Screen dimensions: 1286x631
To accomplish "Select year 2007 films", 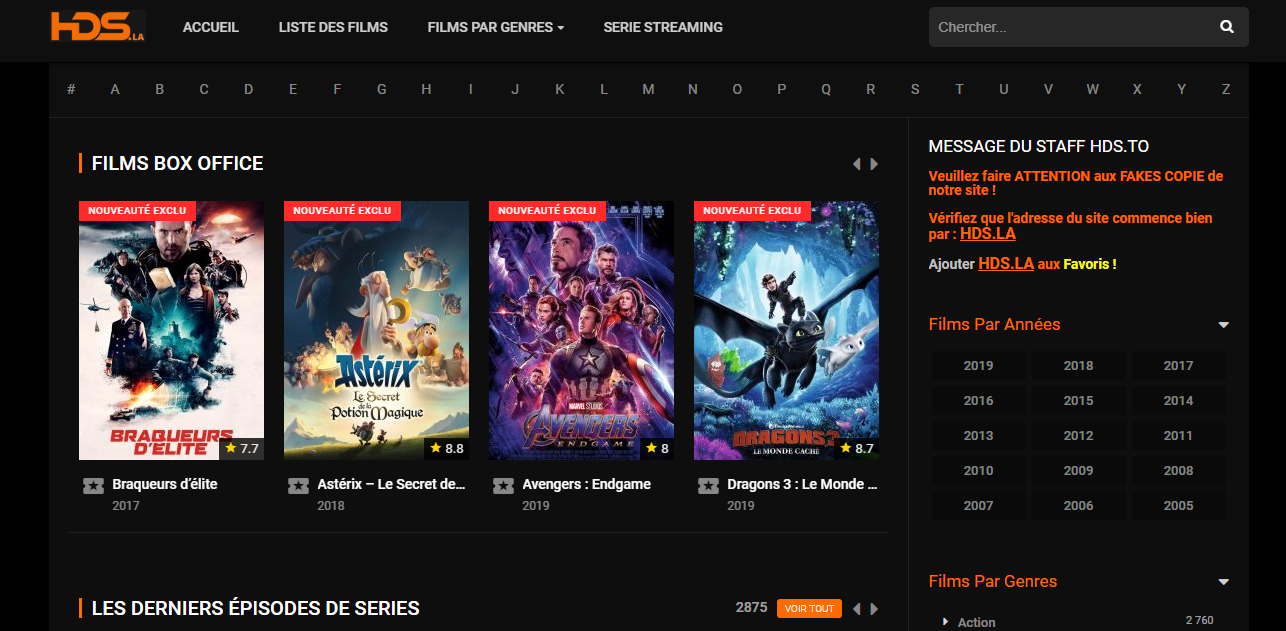I will (x=978, y=506).
